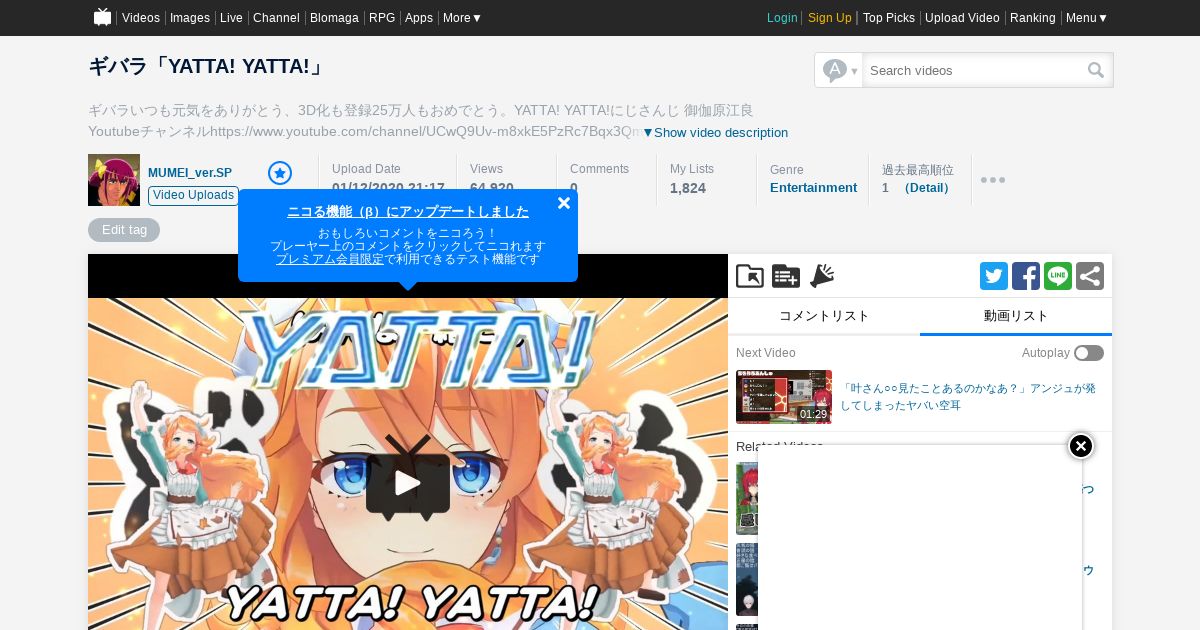
Task: Add video to My List folder icon
Action: point(750,276)
